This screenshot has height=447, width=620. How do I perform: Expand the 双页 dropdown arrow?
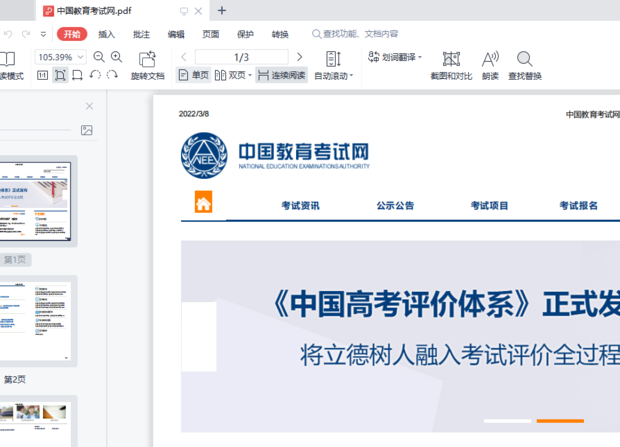[250, 75]
